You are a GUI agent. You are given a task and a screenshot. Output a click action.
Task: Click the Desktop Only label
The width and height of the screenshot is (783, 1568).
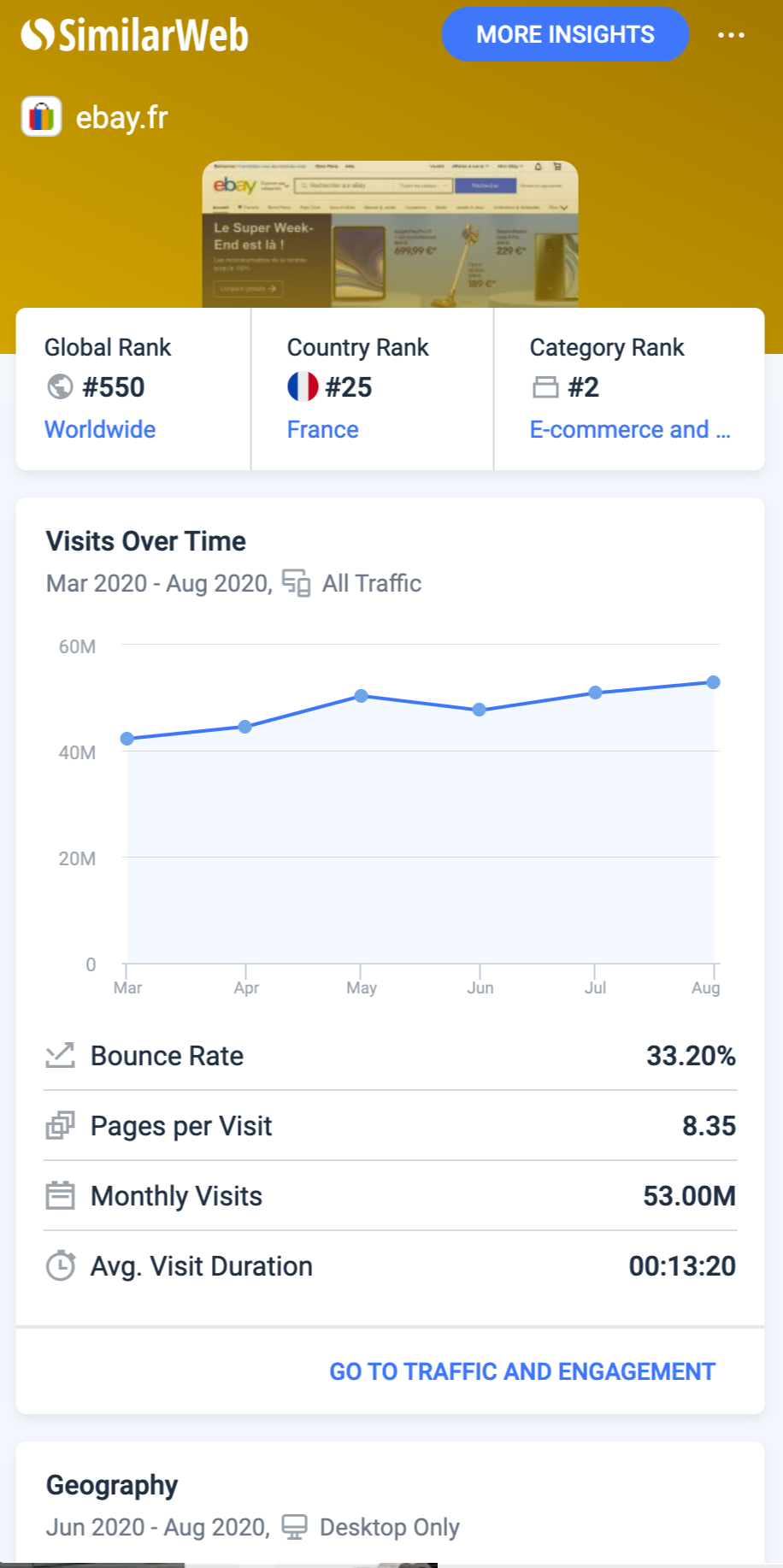390,1527
